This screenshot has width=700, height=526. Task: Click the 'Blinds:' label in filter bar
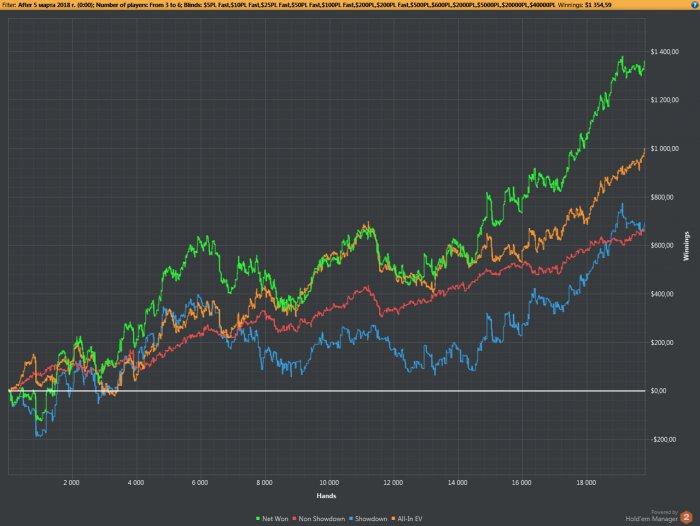click(192, 5)
